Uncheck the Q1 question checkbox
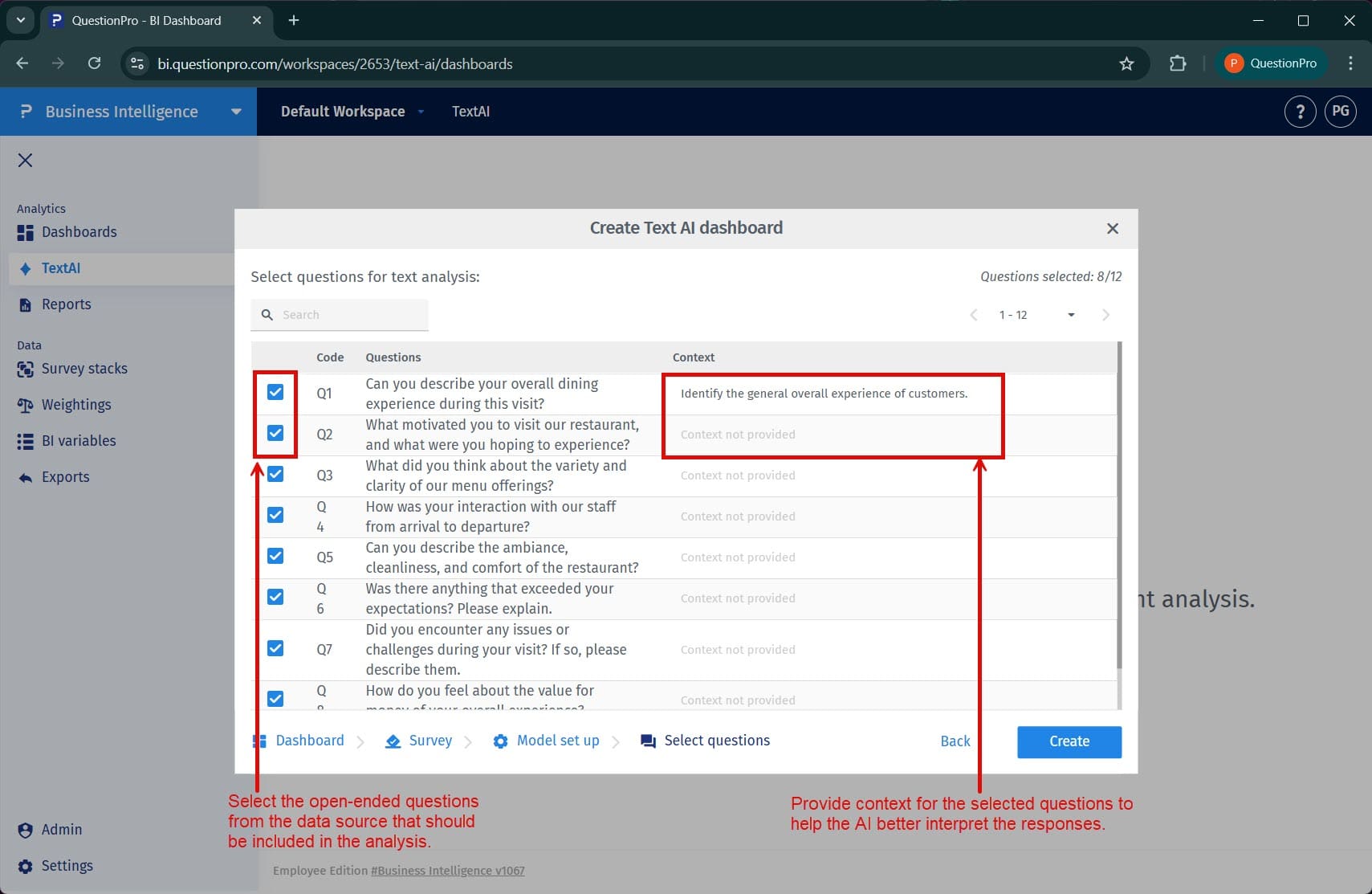The image size is (1372, 894). pyautogui.click(x=275, y=392)
